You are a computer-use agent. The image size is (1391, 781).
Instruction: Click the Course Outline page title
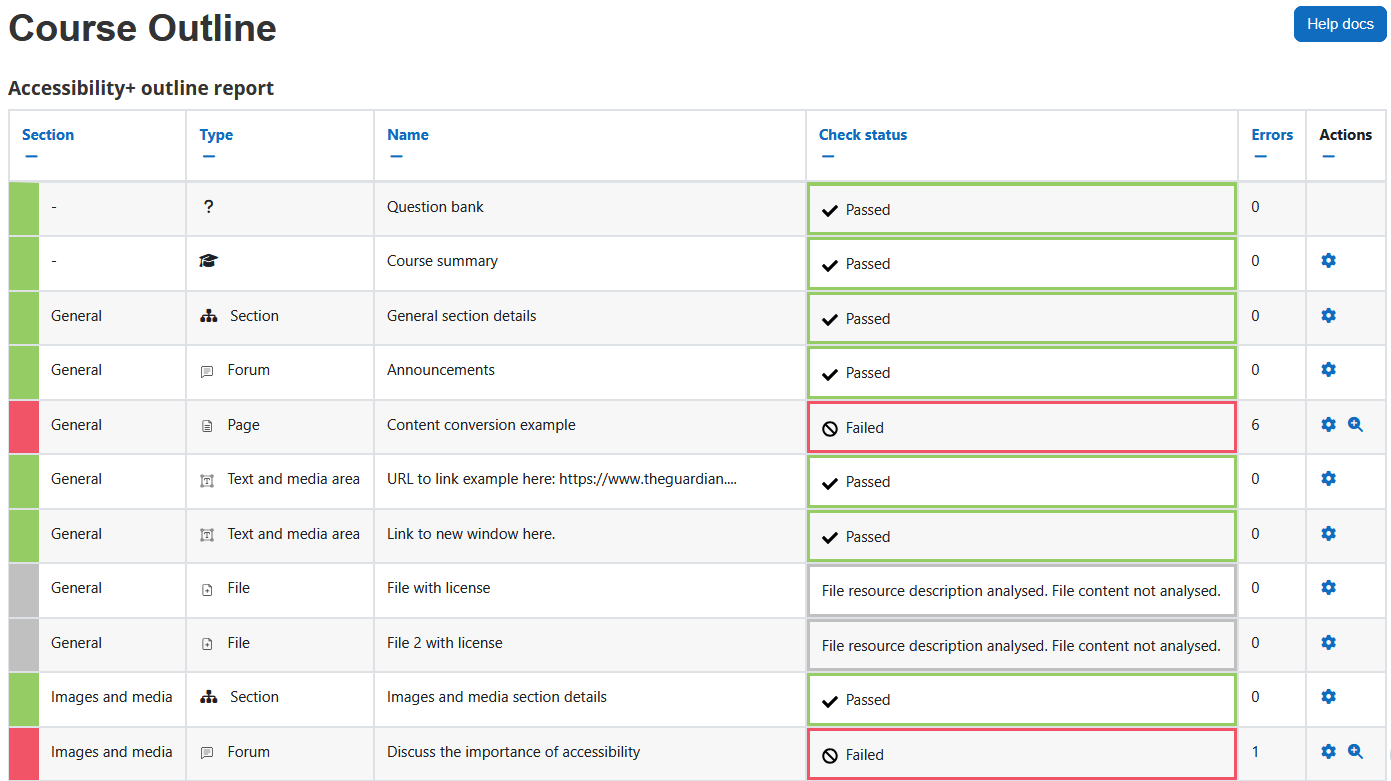tap(143, 28)
